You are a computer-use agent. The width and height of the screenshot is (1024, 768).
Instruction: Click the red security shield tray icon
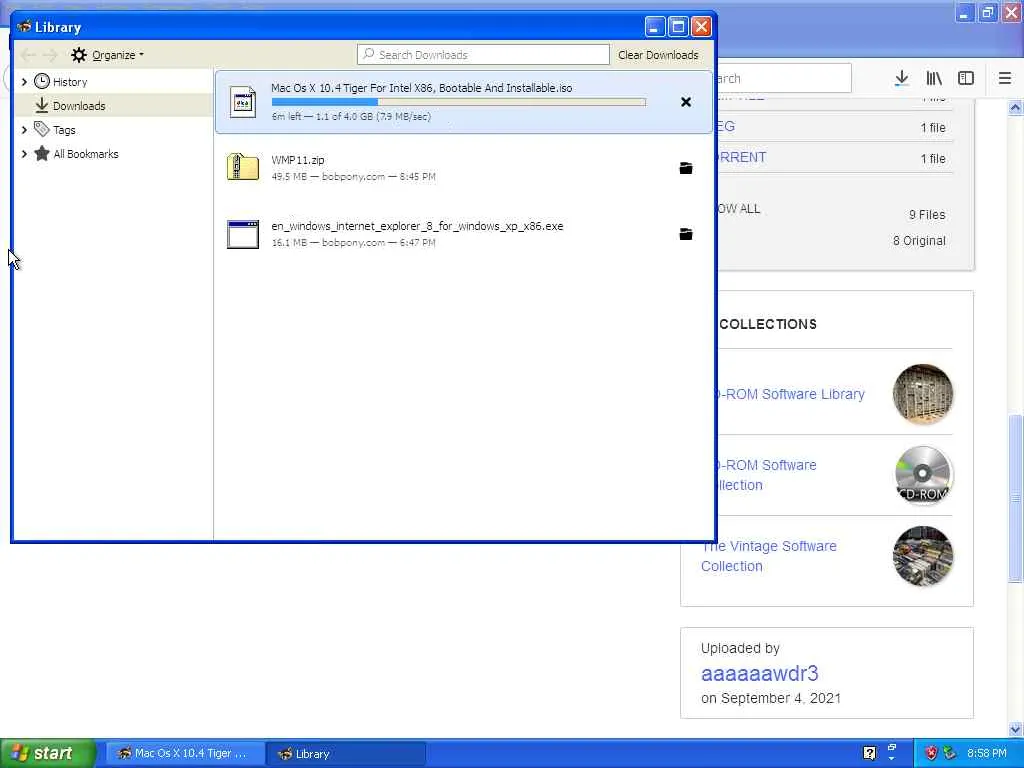[x=931, y=753]
